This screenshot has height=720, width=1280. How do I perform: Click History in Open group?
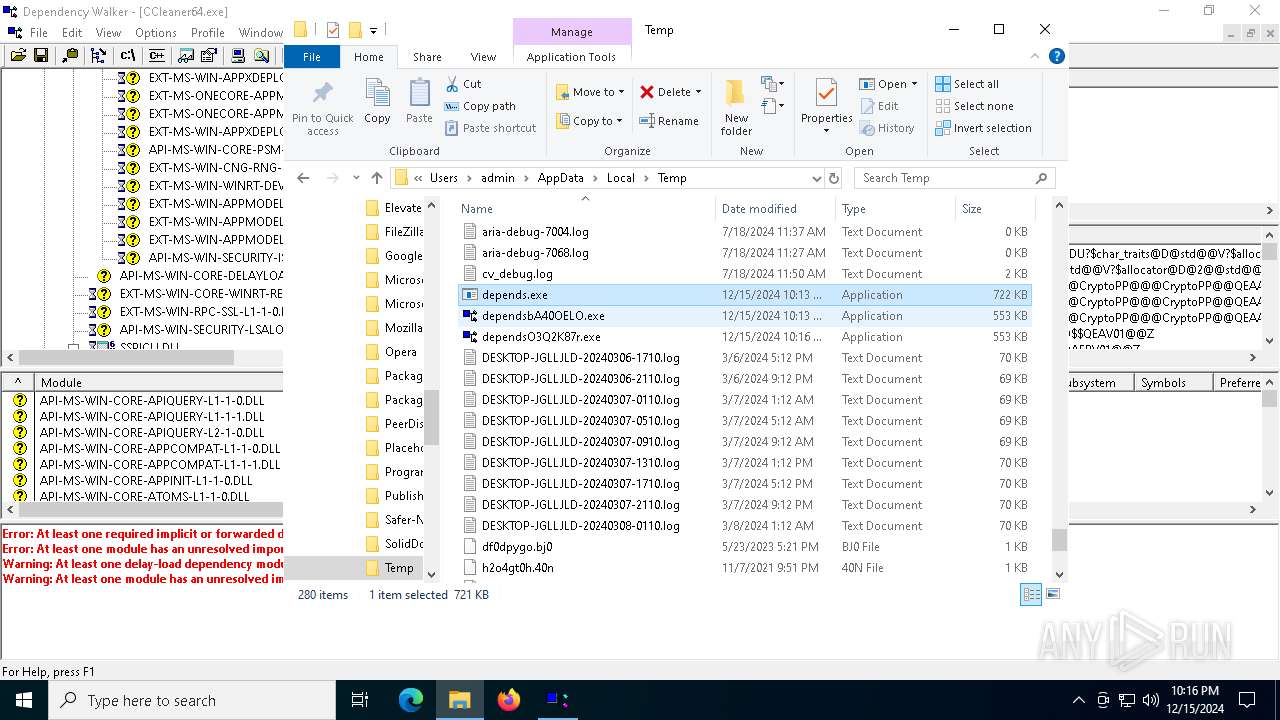tap(886, 128)
